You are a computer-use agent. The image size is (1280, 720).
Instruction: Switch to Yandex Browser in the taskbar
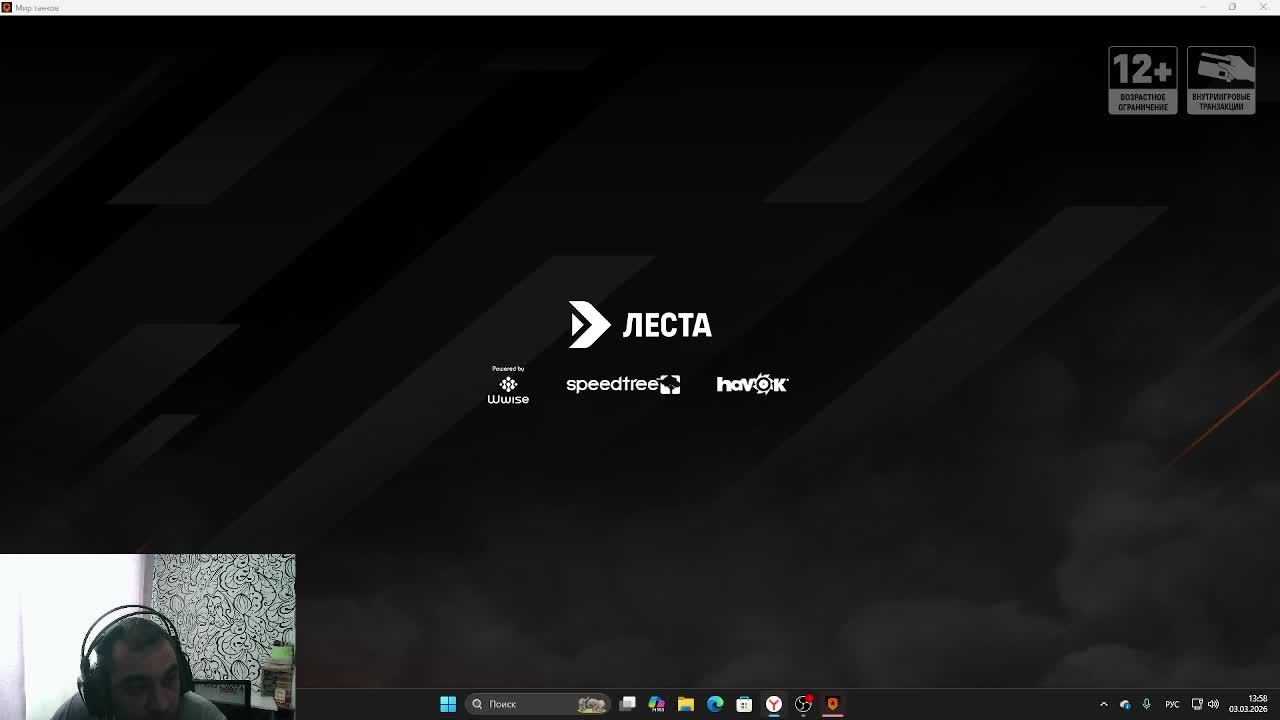coord(774,704)
